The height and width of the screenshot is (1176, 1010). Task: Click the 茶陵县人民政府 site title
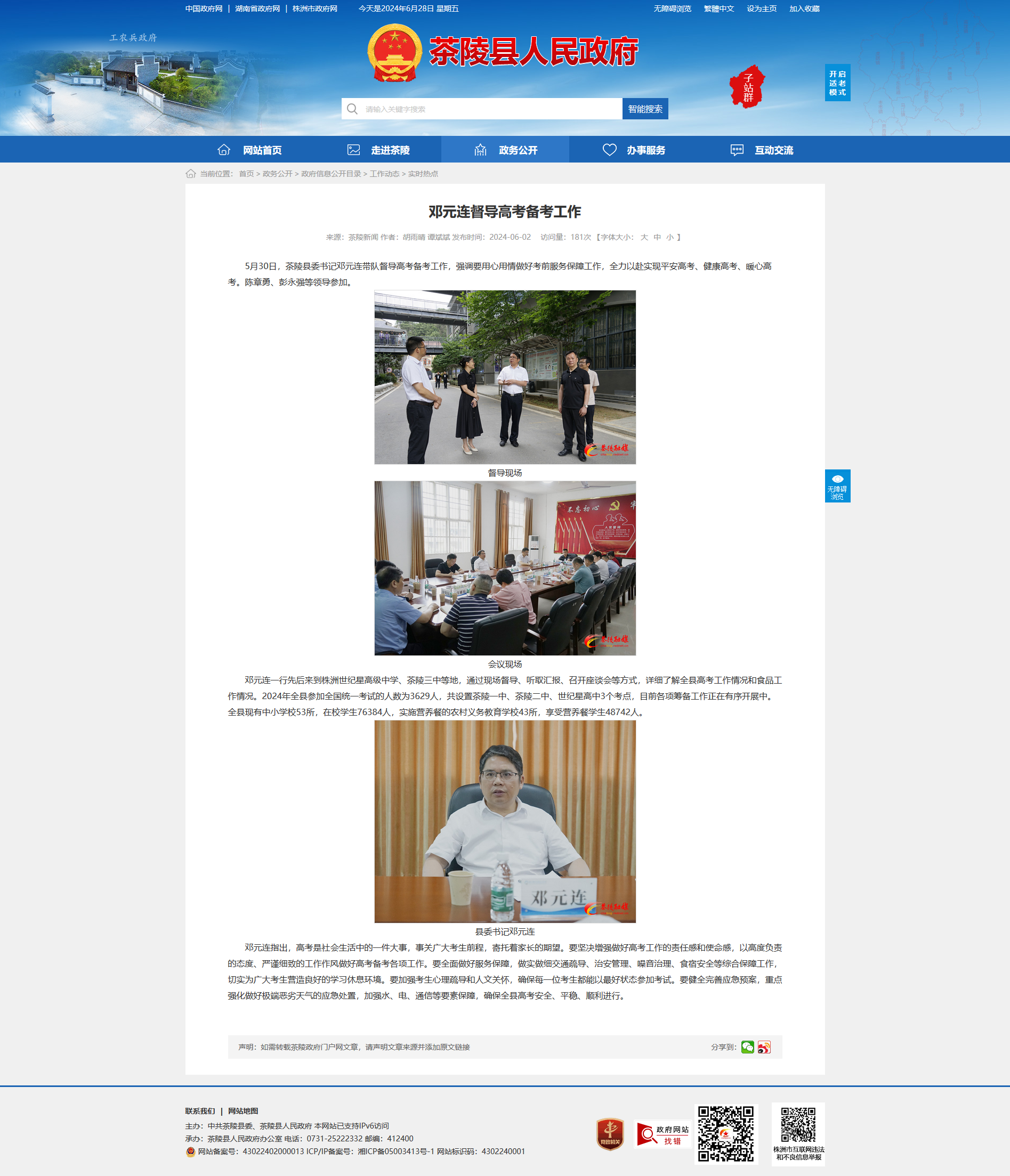point(534,52)
